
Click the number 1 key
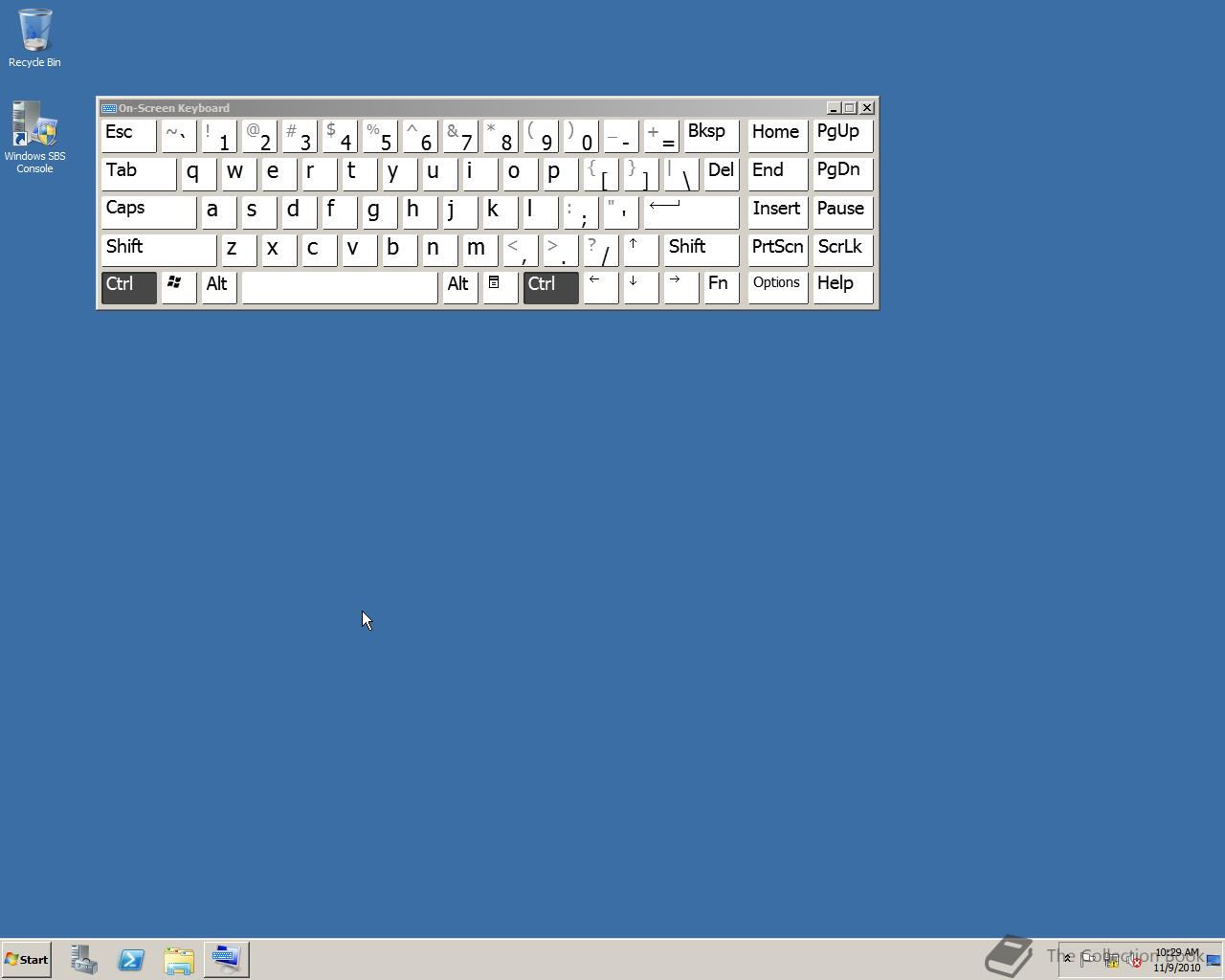pyautogui.click(x=219, y=135)
